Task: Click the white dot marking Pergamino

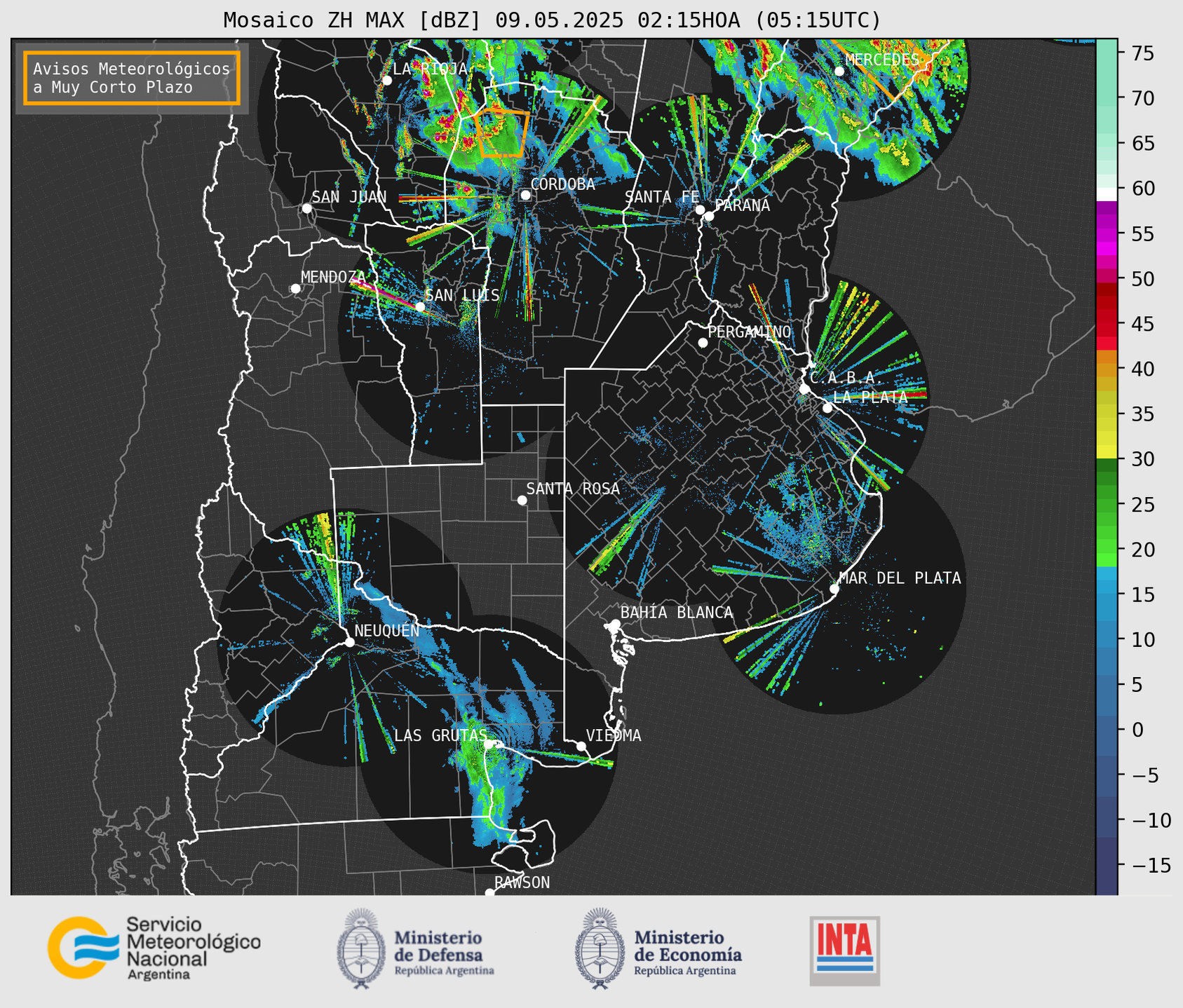Action: [703, 343]
